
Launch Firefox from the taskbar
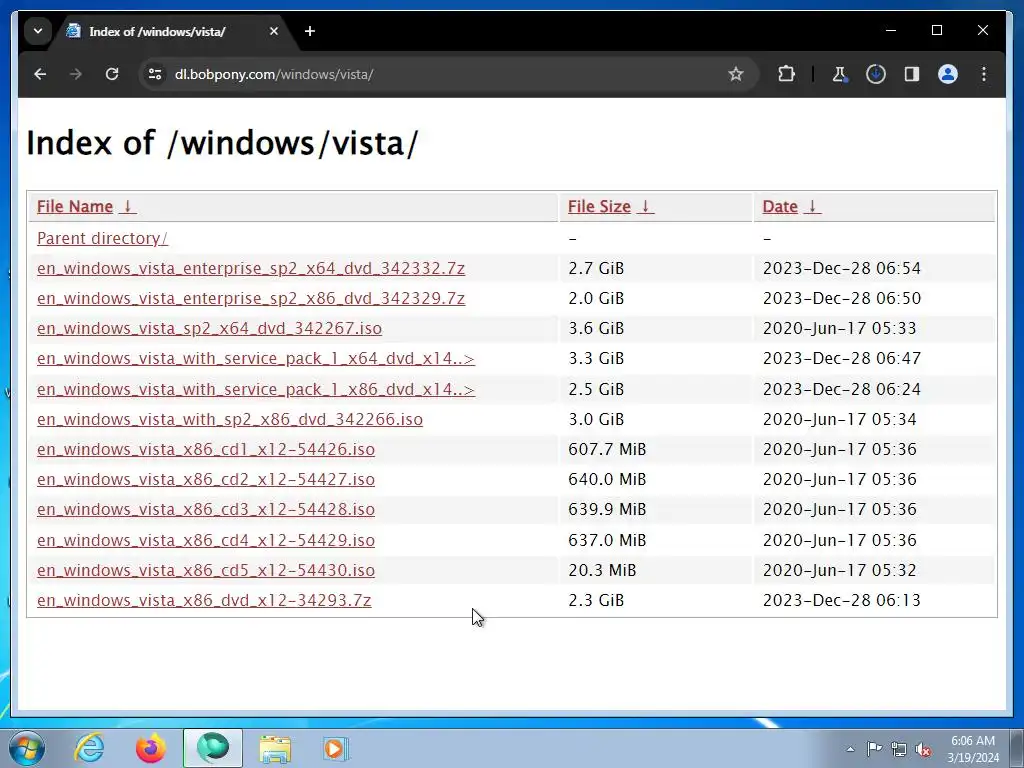[x=151, y=748]
